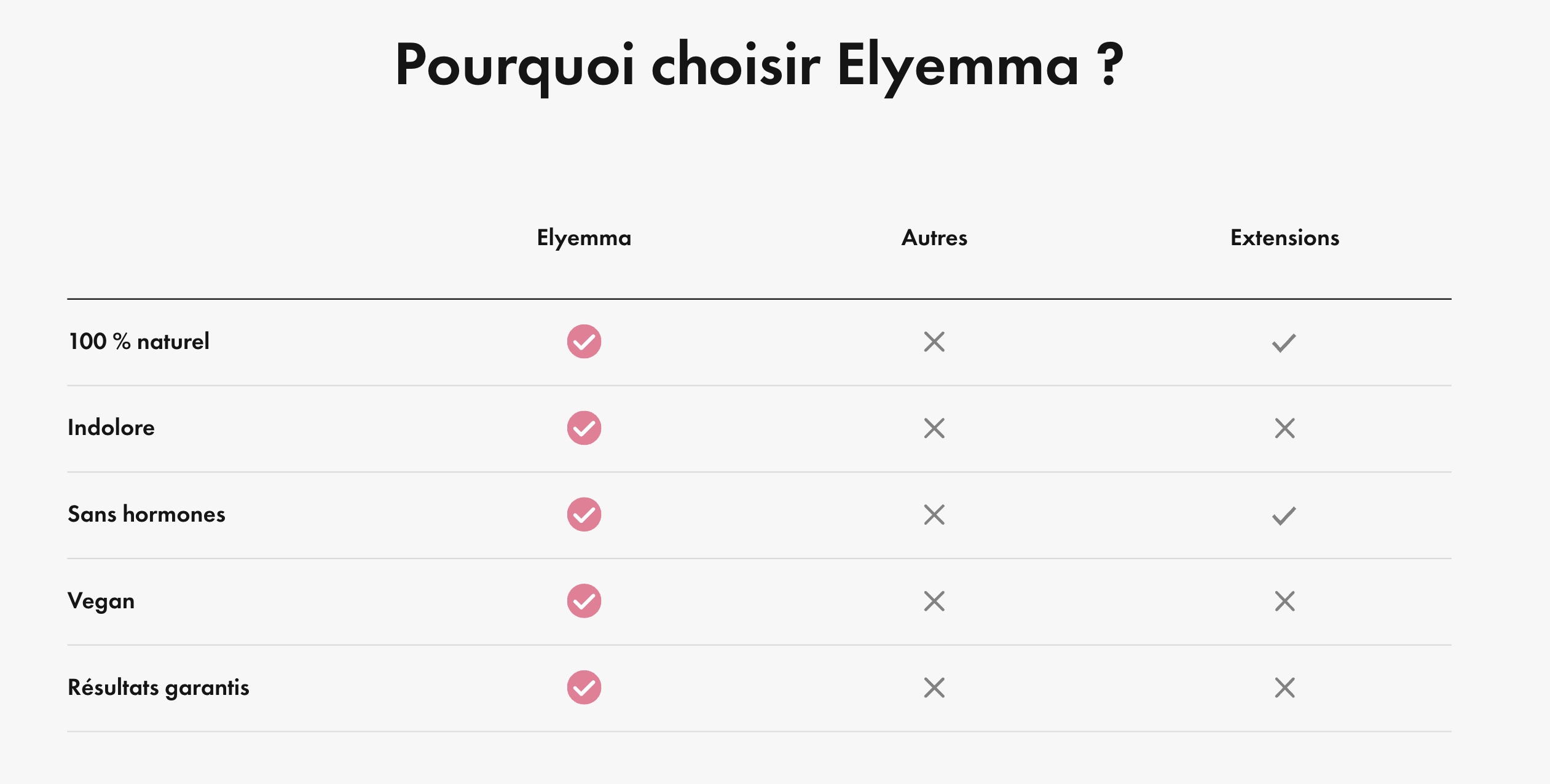1550x784 pixels.
Task: Click the Autres column header
Action: point(934,238)
